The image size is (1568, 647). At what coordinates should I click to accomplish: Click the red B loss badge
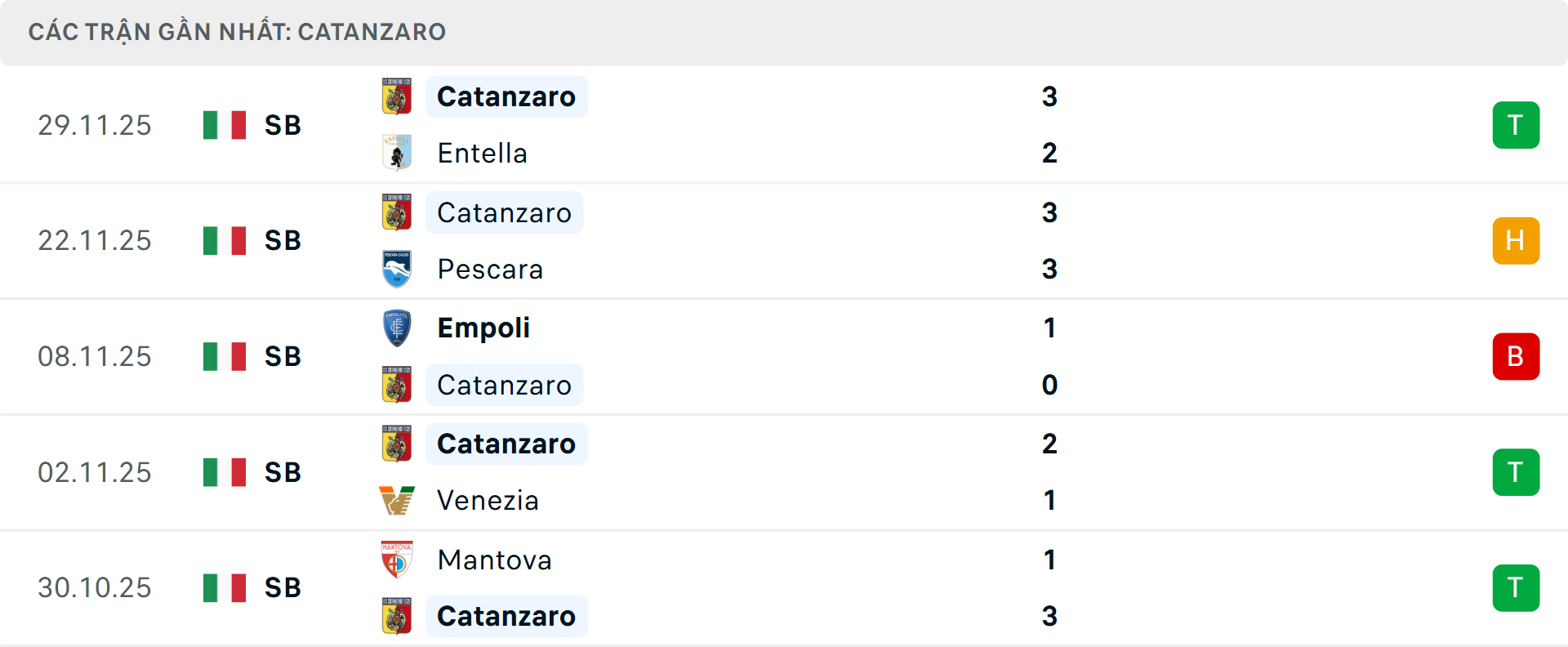pyautogui.click(x=1516, y=356)
